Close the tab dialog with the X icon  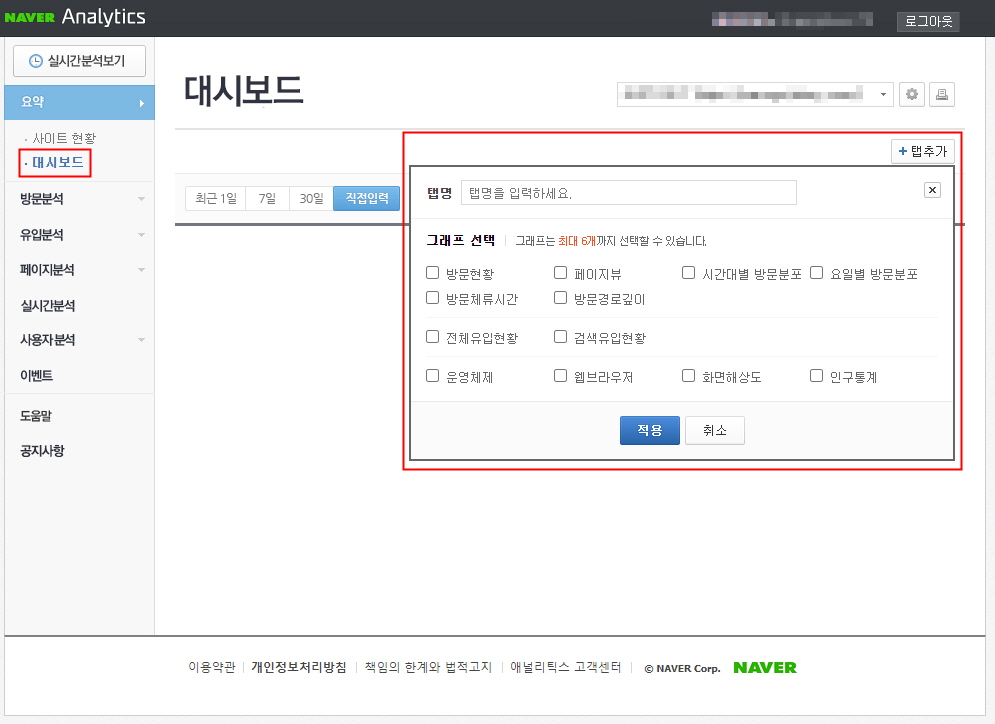[x=931, y=189]
